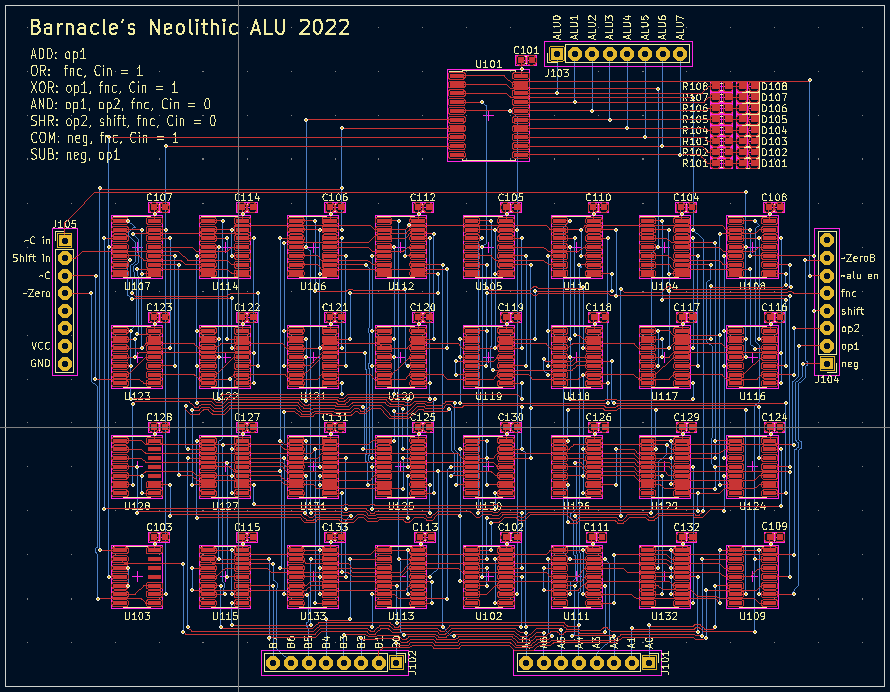
Task: Select the U103 chip at bottom left
Action: point(137,576)
